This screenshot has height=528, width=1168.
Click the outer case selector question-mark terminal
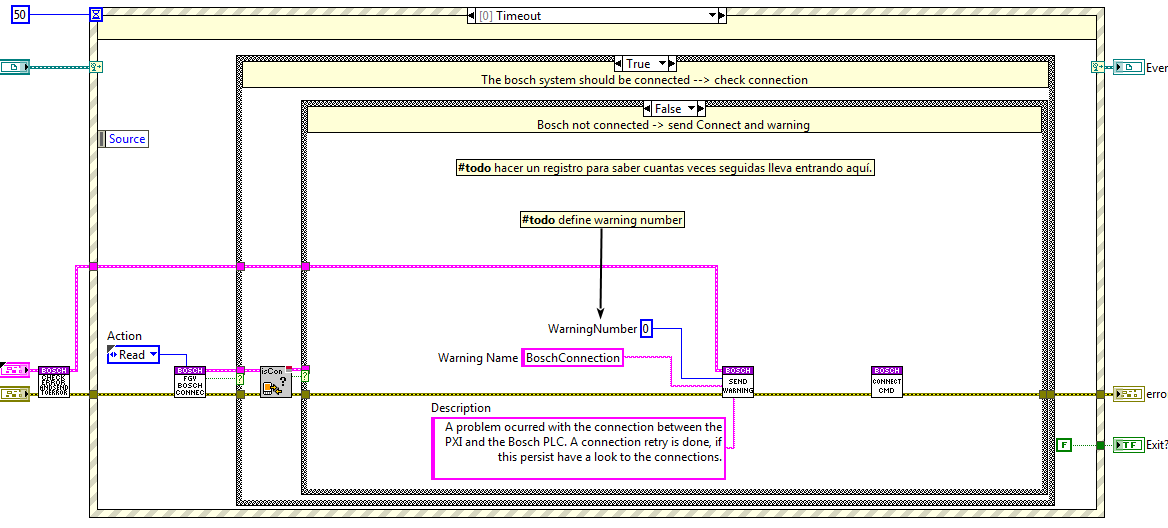coord(241,378)
